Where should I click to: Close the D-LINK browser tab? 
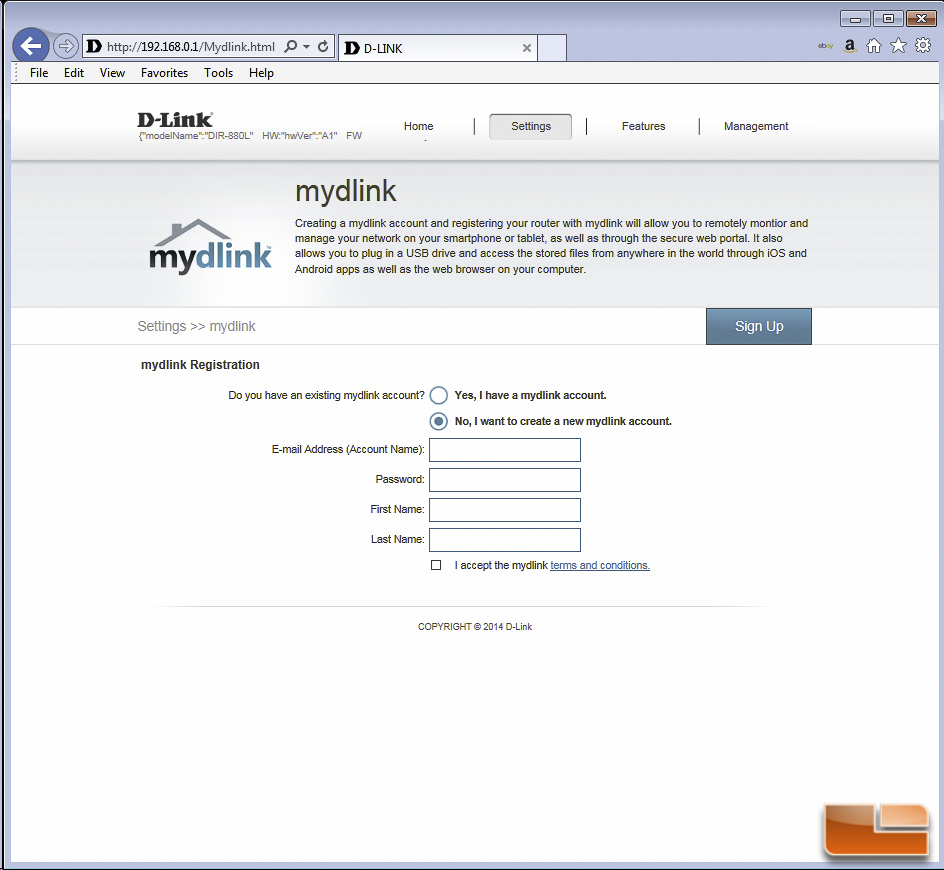[527, 48]
